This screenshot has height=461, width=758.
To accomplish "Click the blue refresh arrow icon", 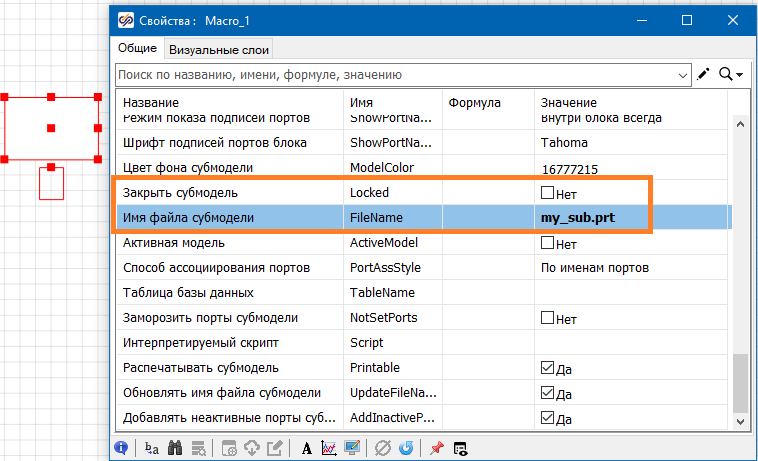I will coord(406,449).
